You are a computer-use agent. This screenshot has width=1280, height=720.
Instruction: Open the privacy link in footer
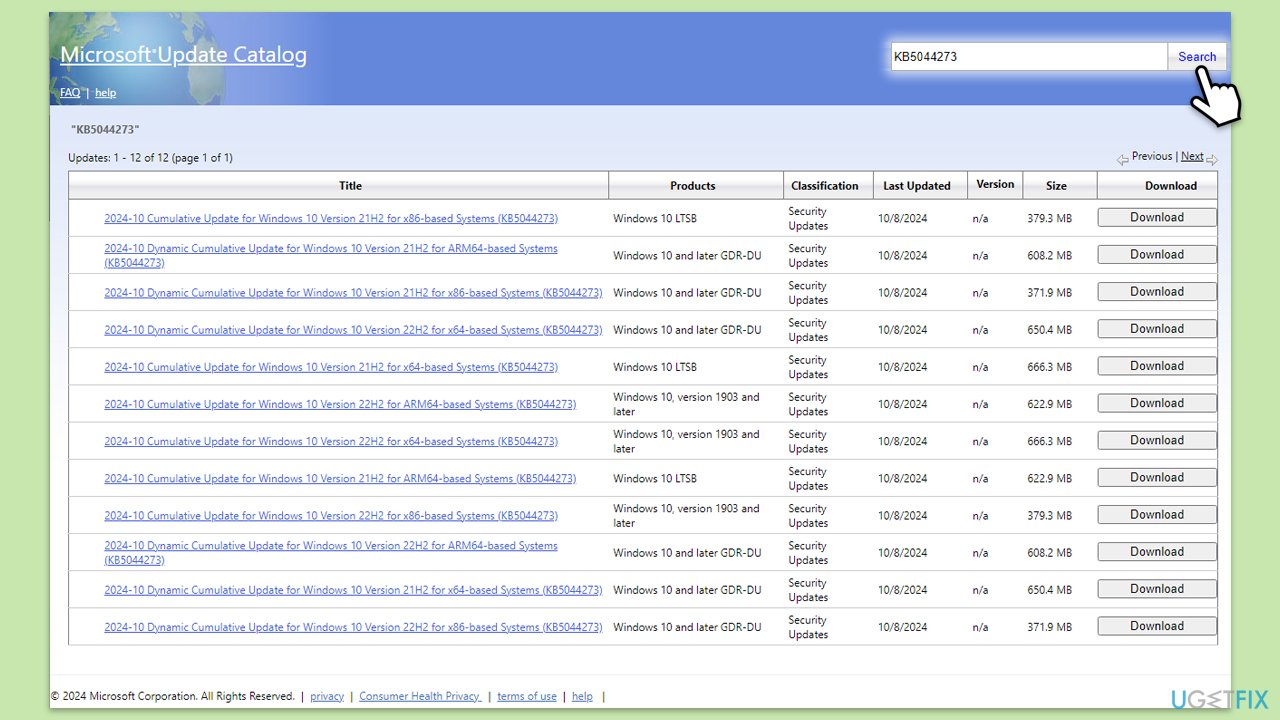point(327,696)
